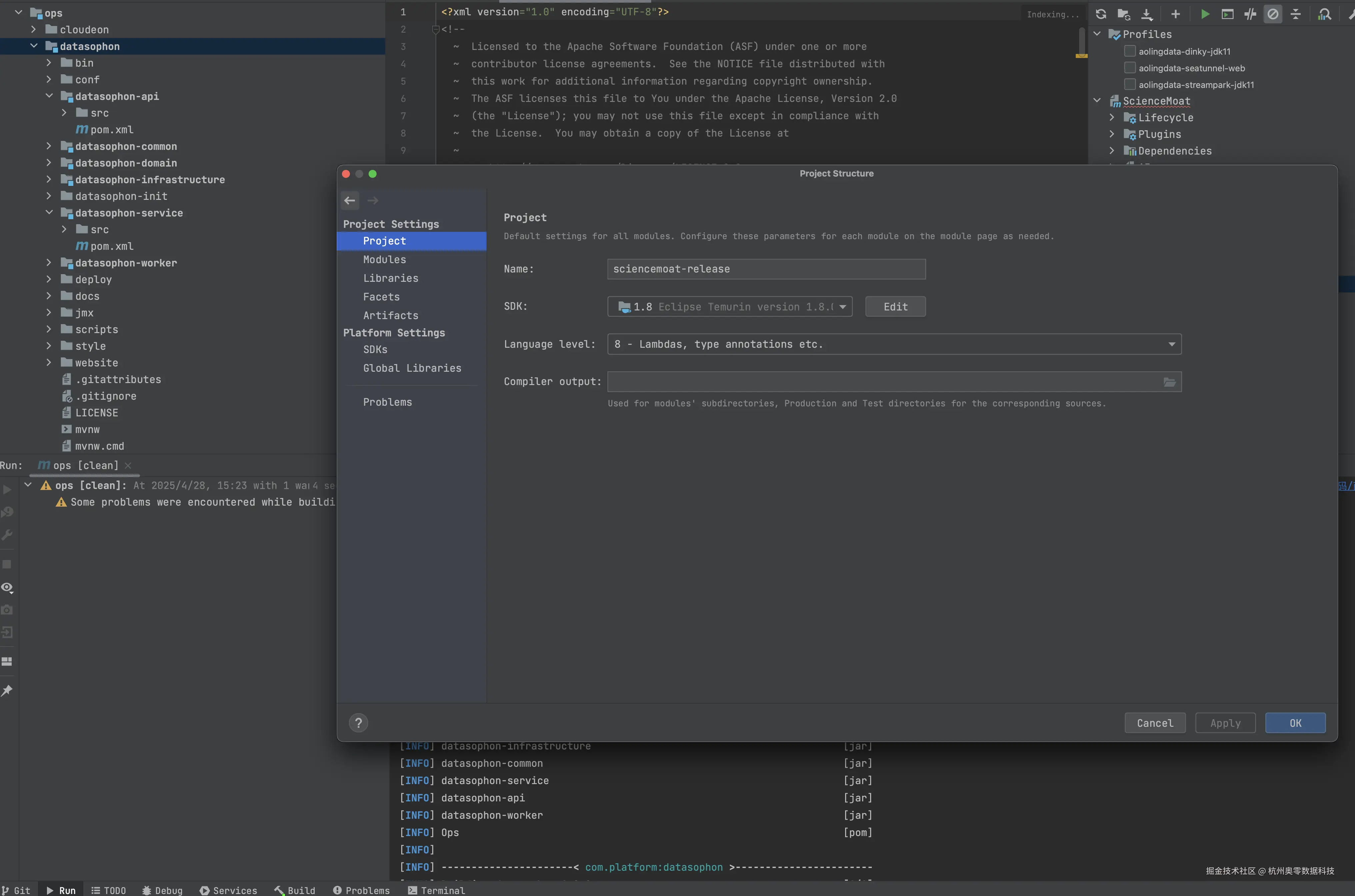Click the OK button
Screen dimensions: 1355x896
[x=1295, y=723]
